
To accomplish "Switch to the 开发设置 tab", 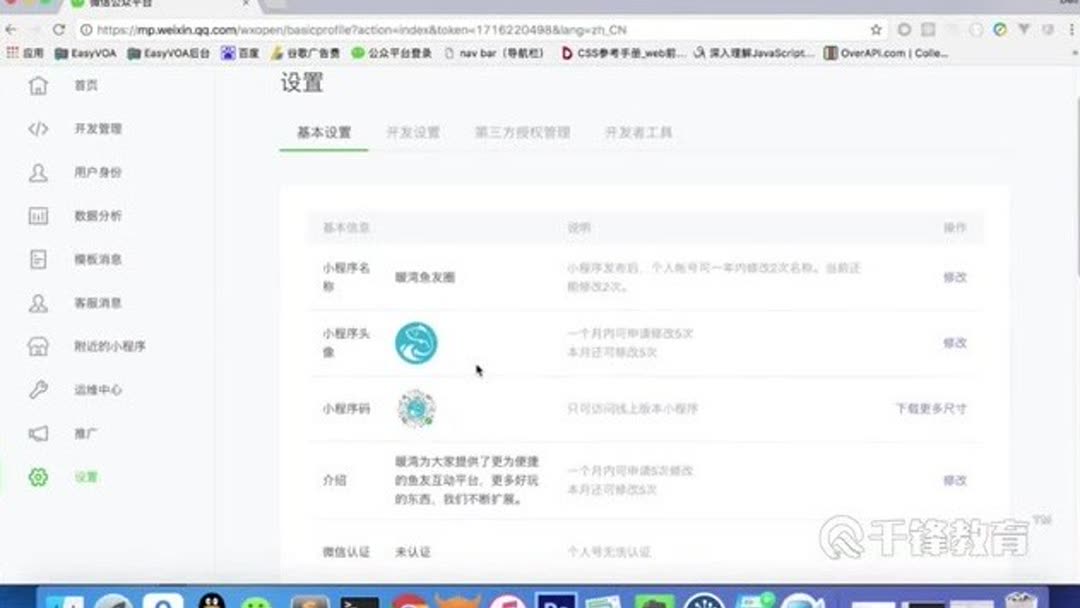I will pos(415,131).
